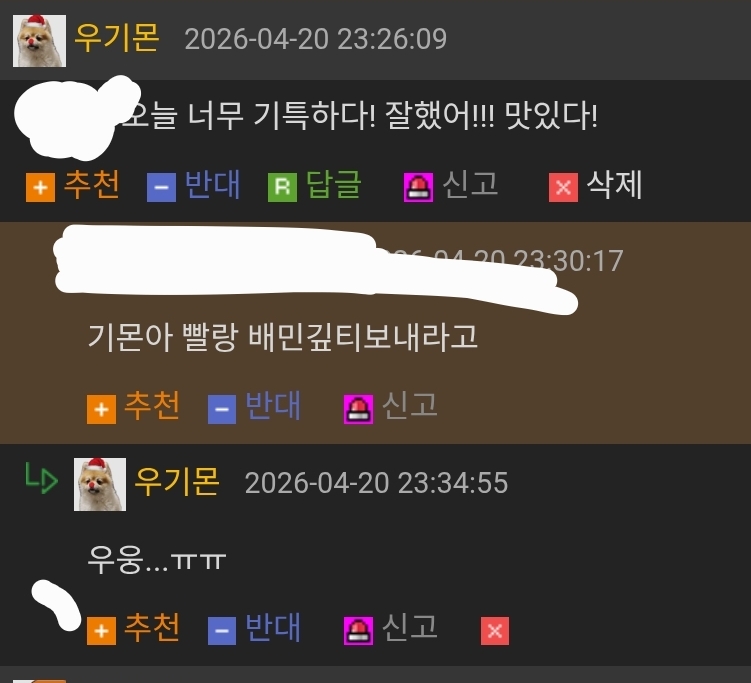Click the blue minus icon under 우웅 reply
751x683 pixels.
coord(222,631)
